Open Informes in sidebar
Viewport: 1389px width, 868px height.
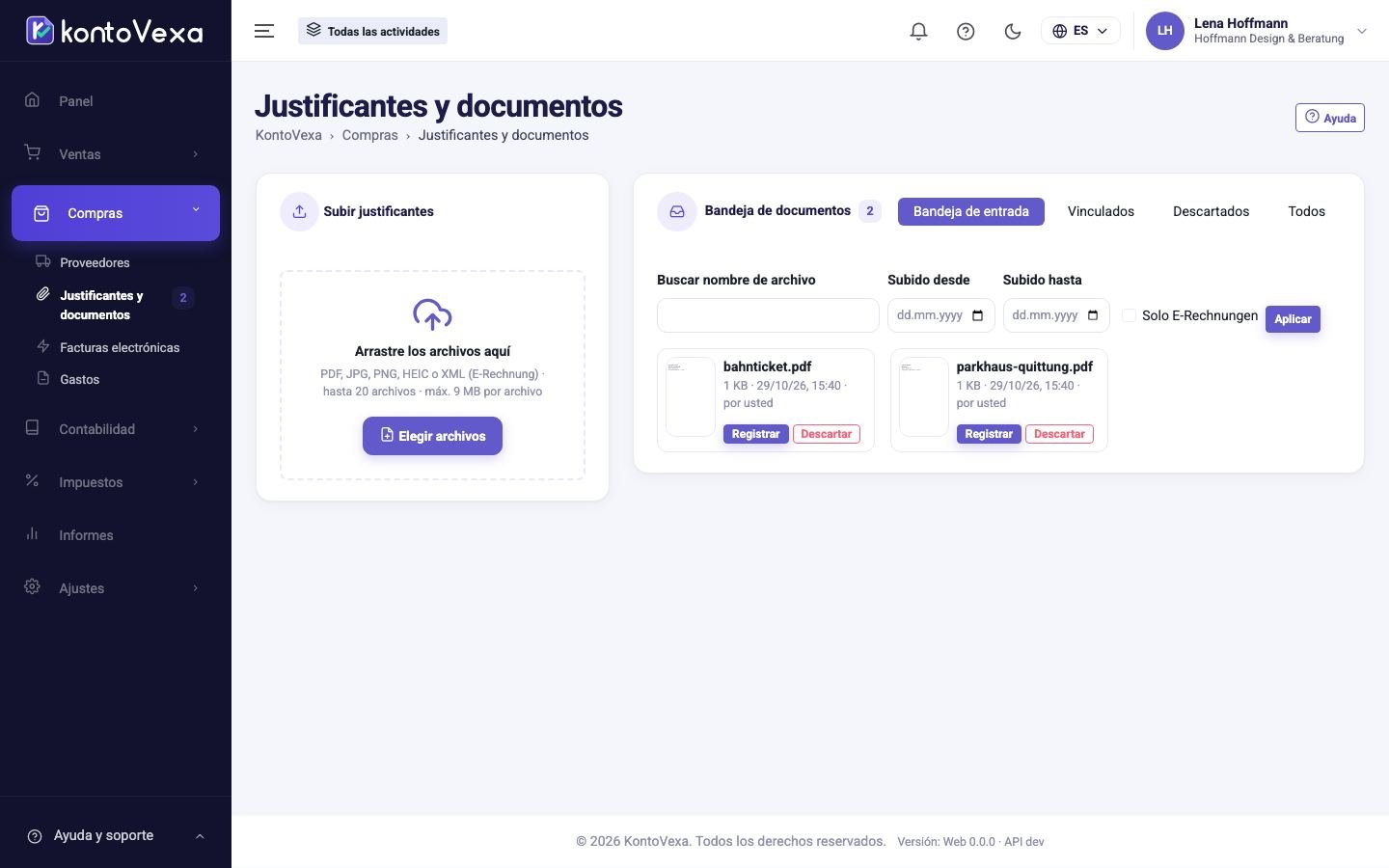coord(116,534)
